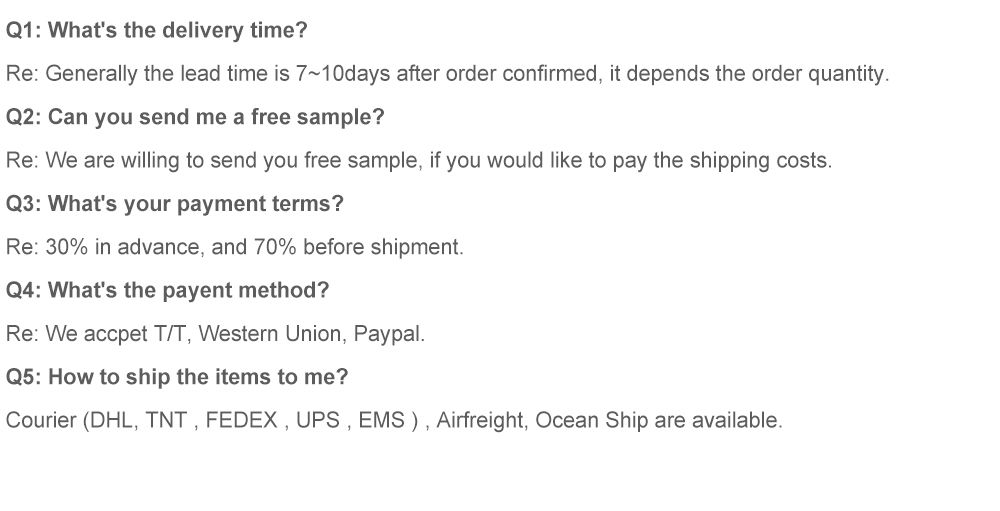Click the 'FEDEX' courier name
Viewport: 1000px width, 511px height.
(x=241, y=421)
